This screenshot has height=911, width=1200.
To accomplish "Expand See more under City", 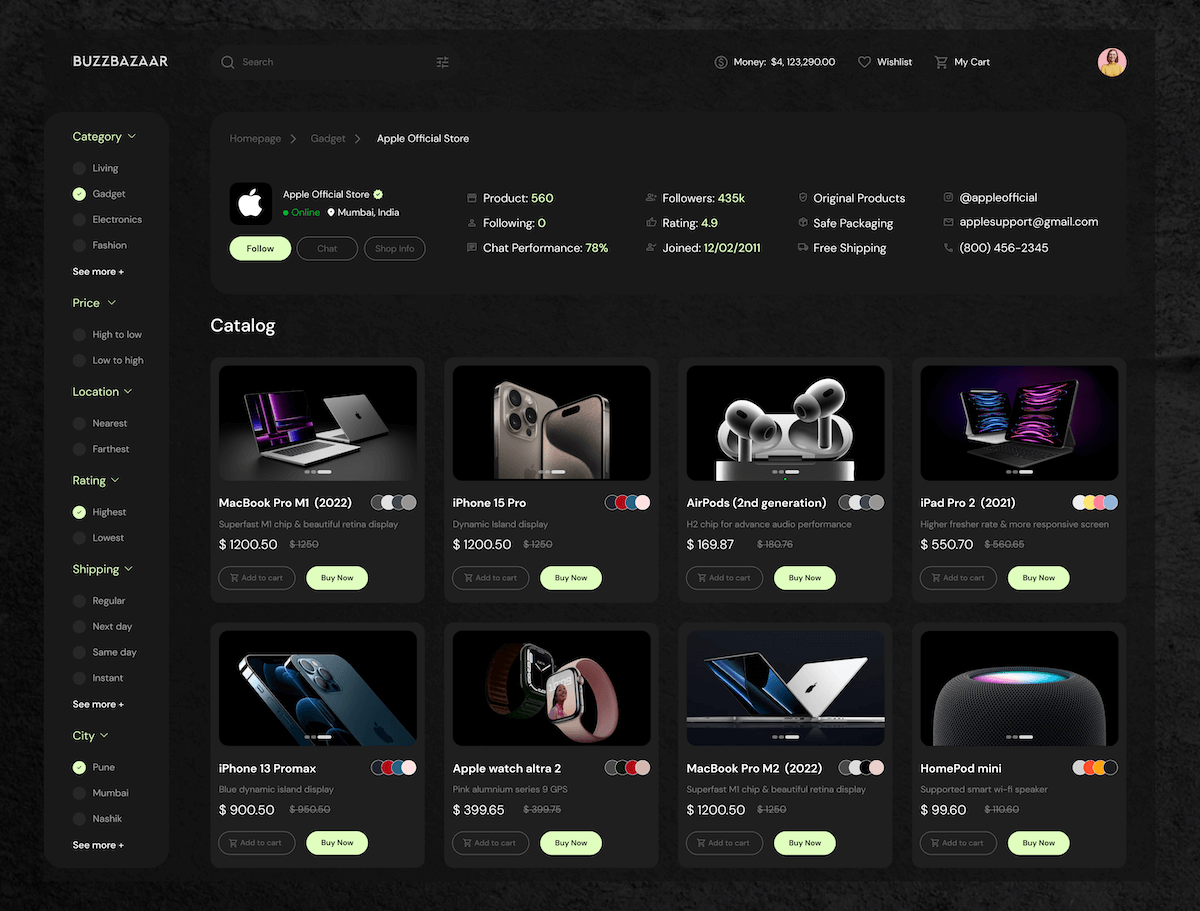I will (98, 846).
